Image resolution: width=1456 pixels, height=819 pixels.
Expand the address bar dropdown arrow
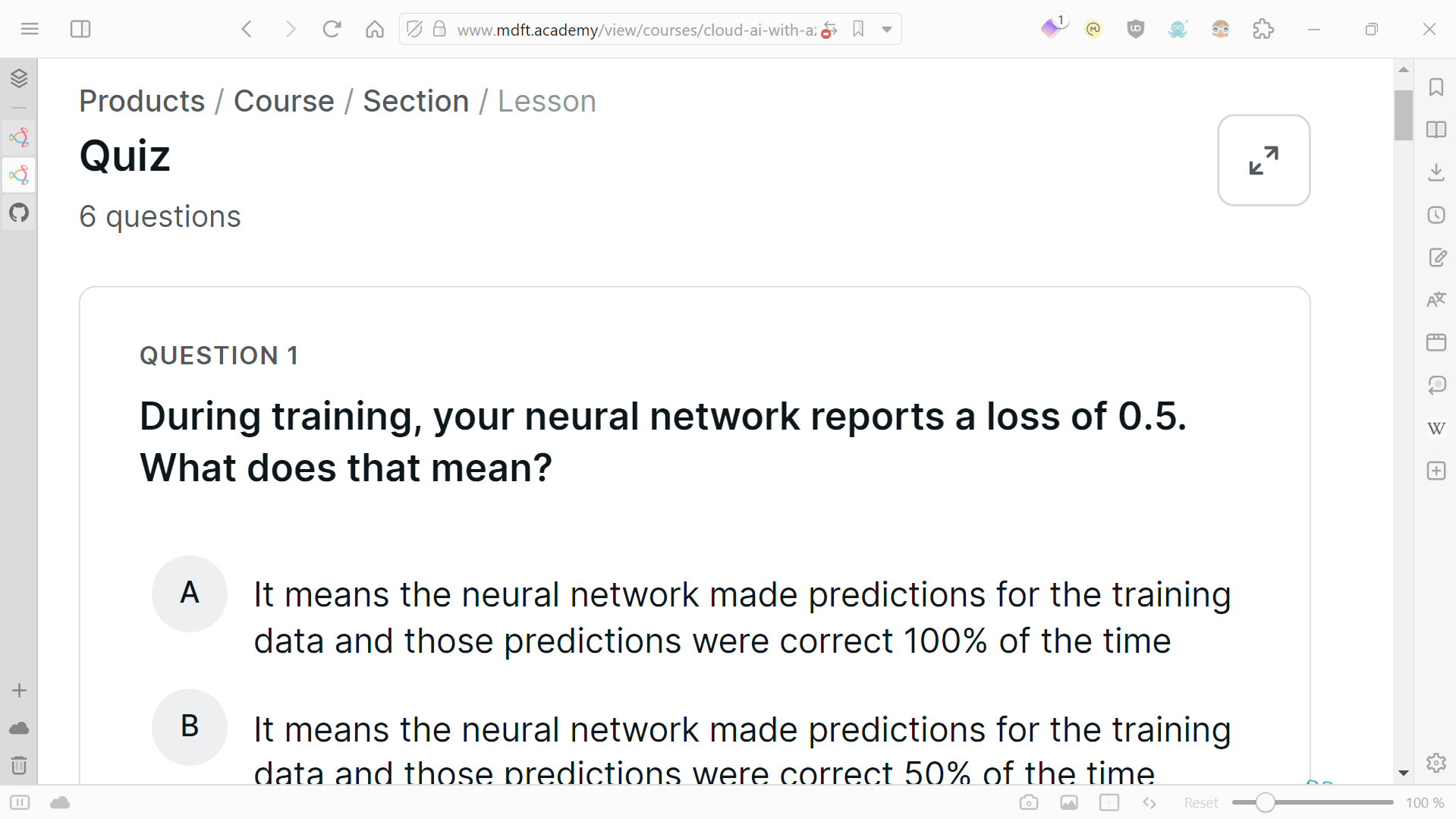[886, 30]
